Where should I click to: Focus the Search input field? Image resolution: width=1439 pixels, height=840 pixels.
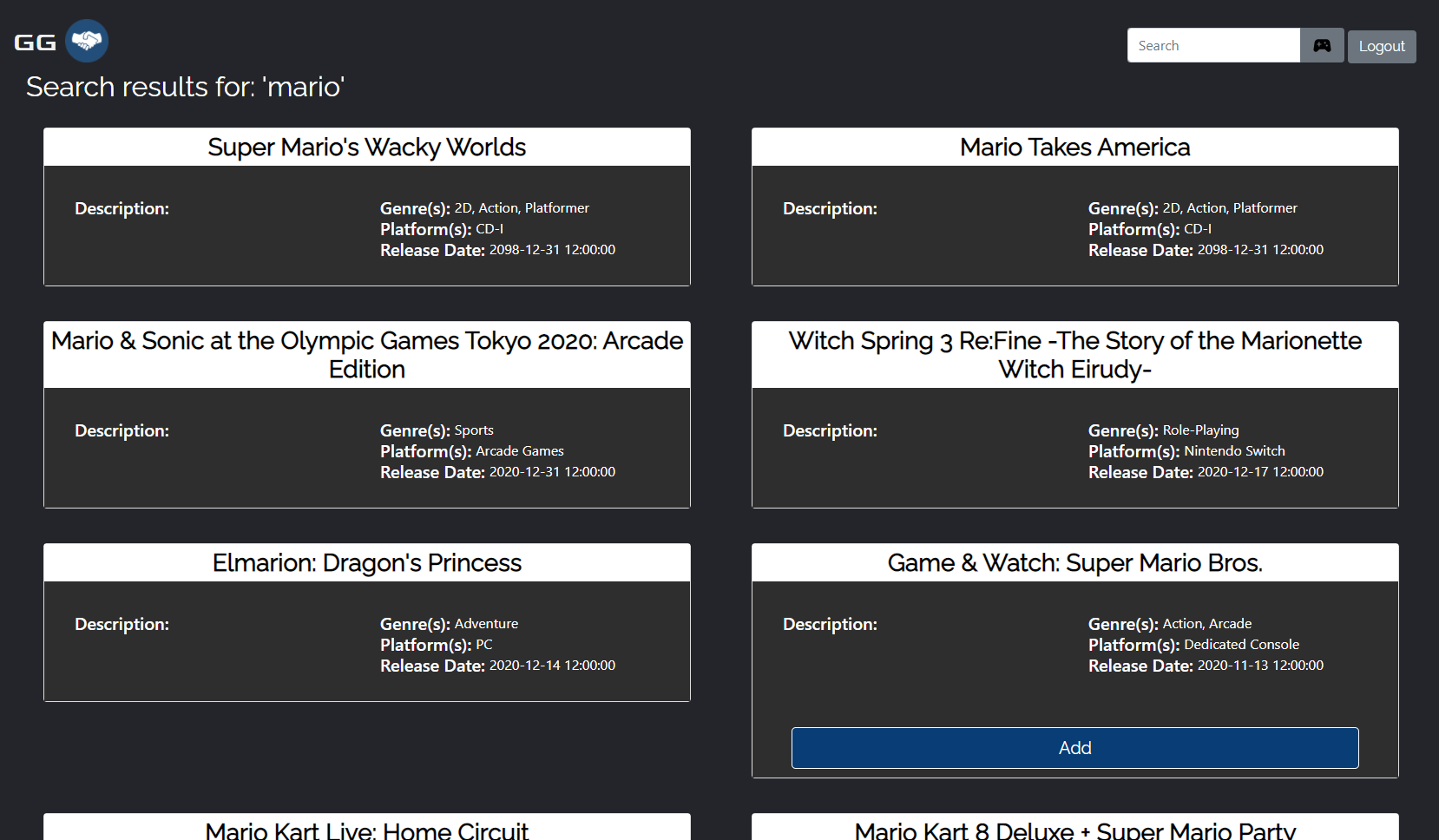[x=1213, y=45]
